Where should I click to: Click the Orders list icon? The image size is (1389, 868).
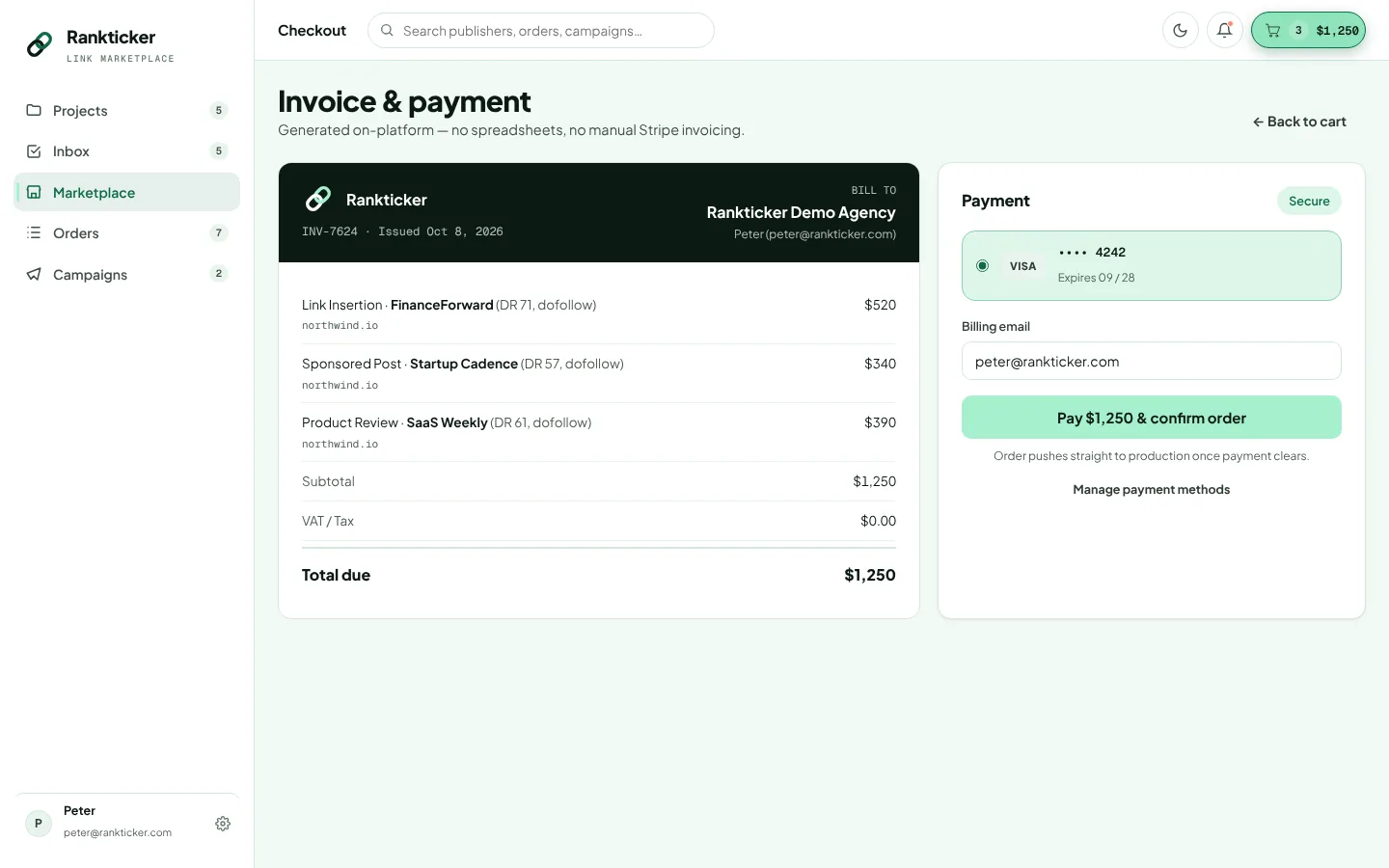pos(34,232)
